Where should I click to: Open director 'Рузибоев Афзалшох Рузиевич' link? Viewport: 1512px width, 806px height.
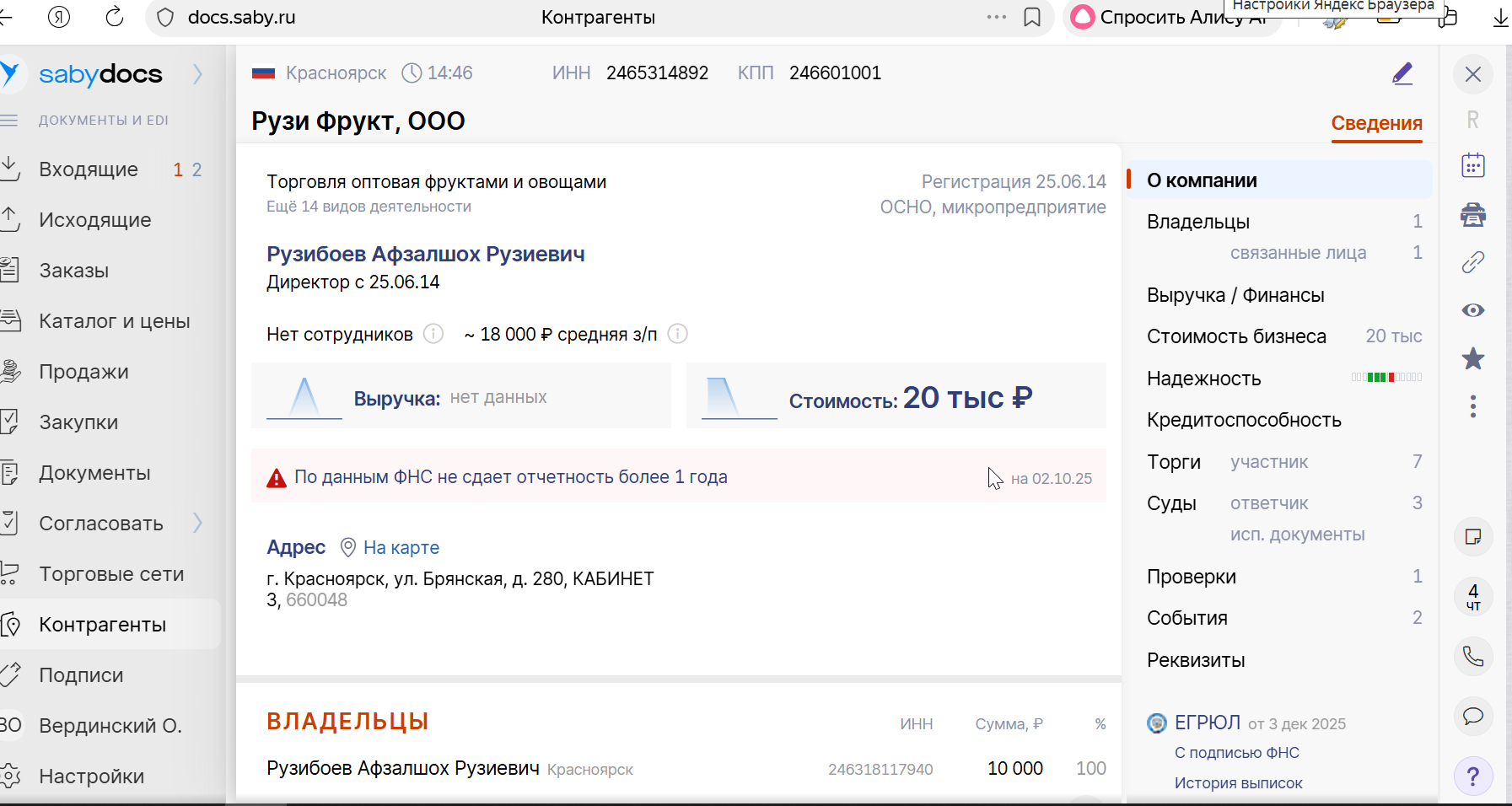click(425, 255)
